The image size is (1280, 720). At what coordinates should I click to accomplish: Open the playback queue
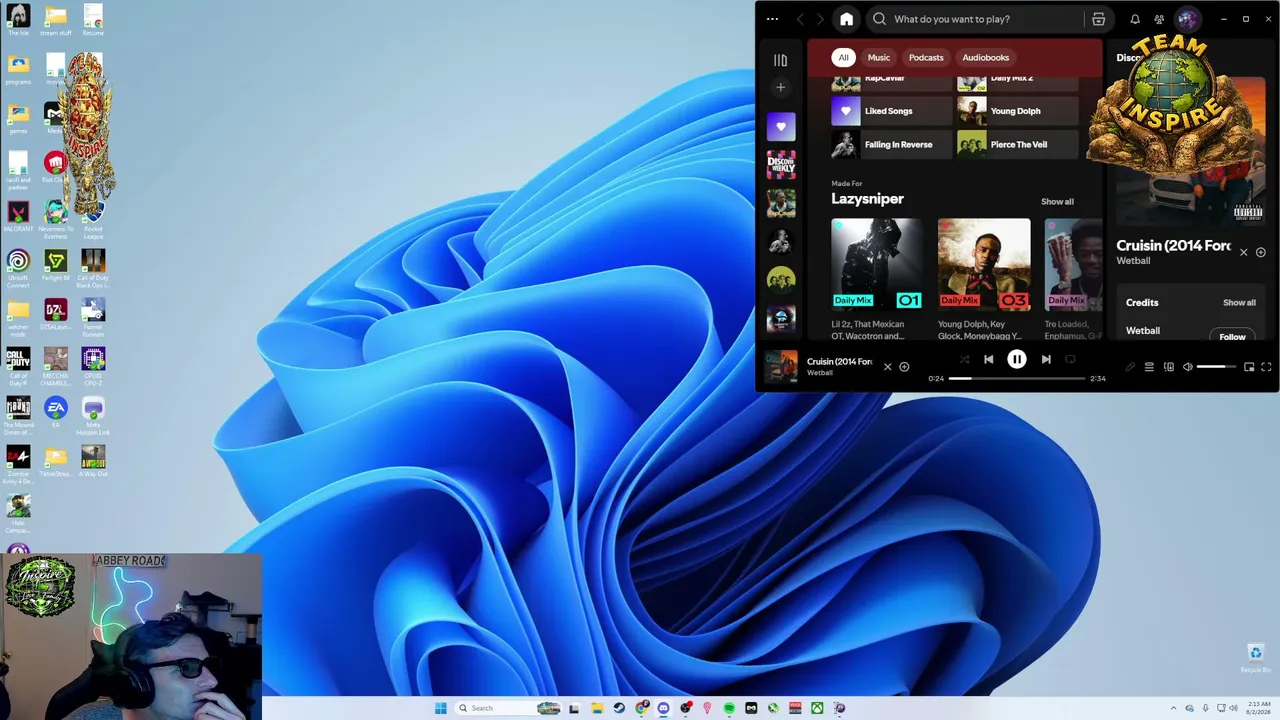click(1149, 367)
